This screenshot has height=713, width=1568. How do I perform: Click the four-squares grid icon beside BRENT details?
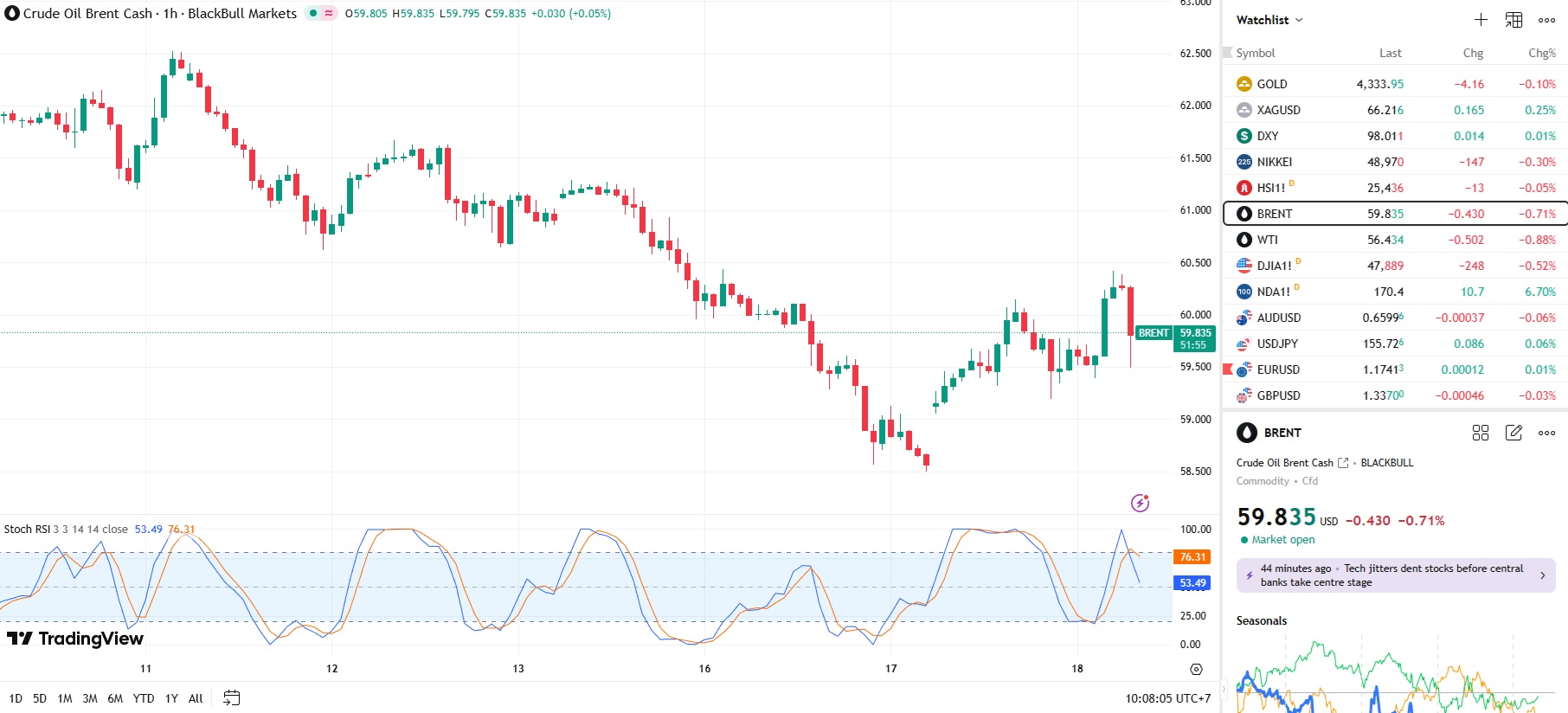coord(1481,433)
